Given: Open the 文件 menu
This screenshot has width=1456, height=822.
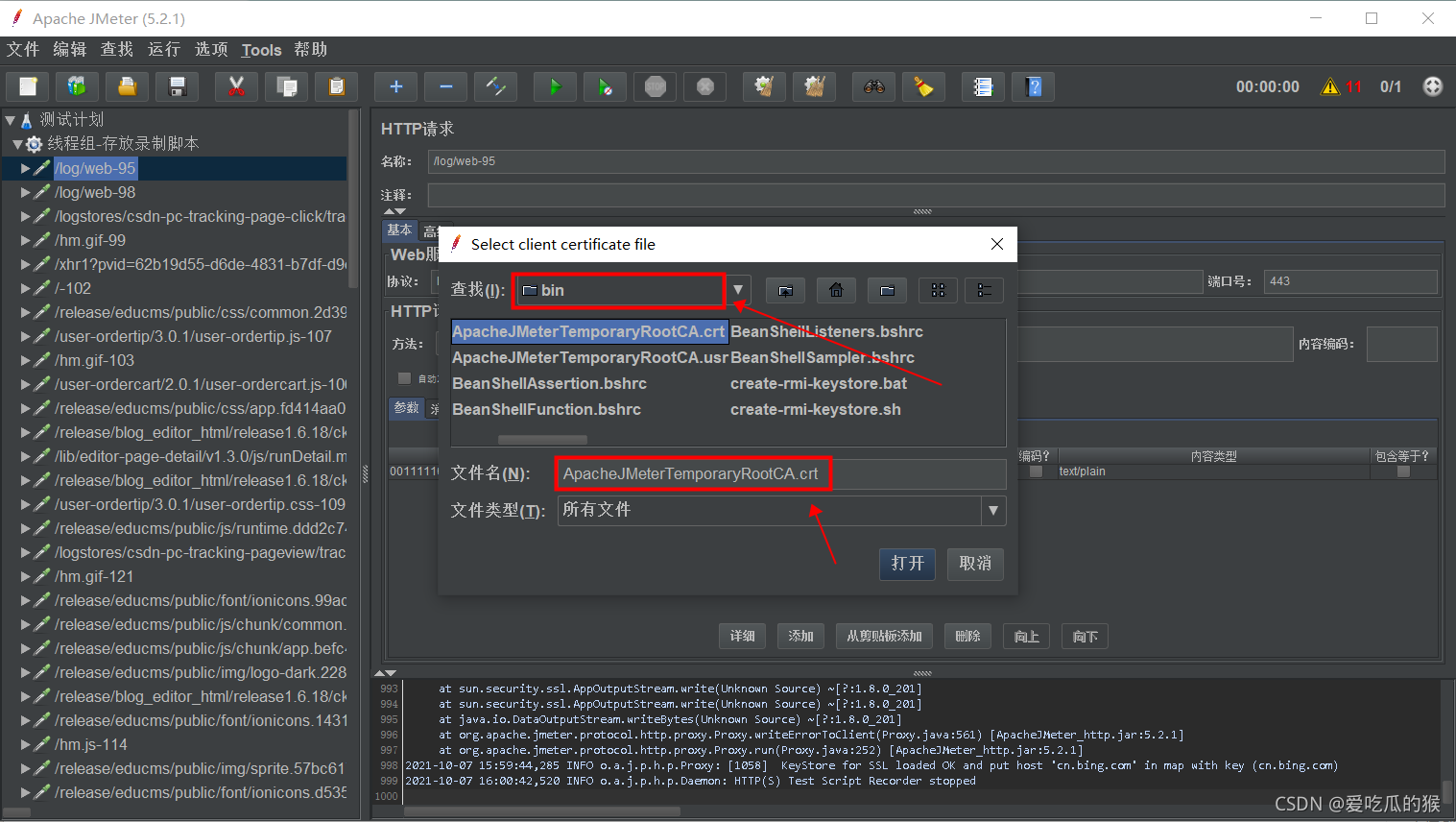Looking at the screenshot, I should click(x=23, y=50).
